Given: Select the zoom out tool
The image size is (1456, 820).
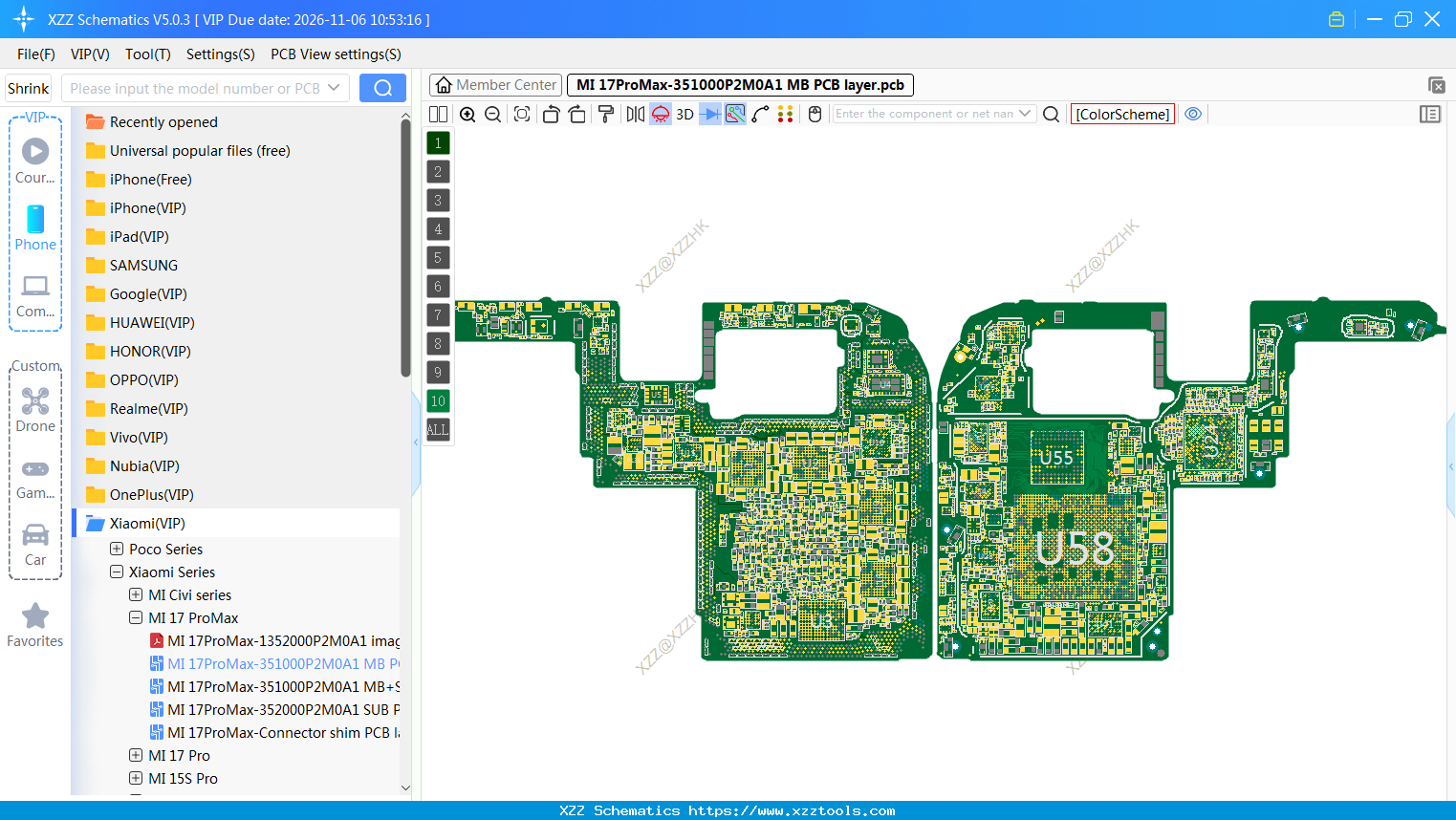Looking at the screenshot, I should tap(491, 114).
